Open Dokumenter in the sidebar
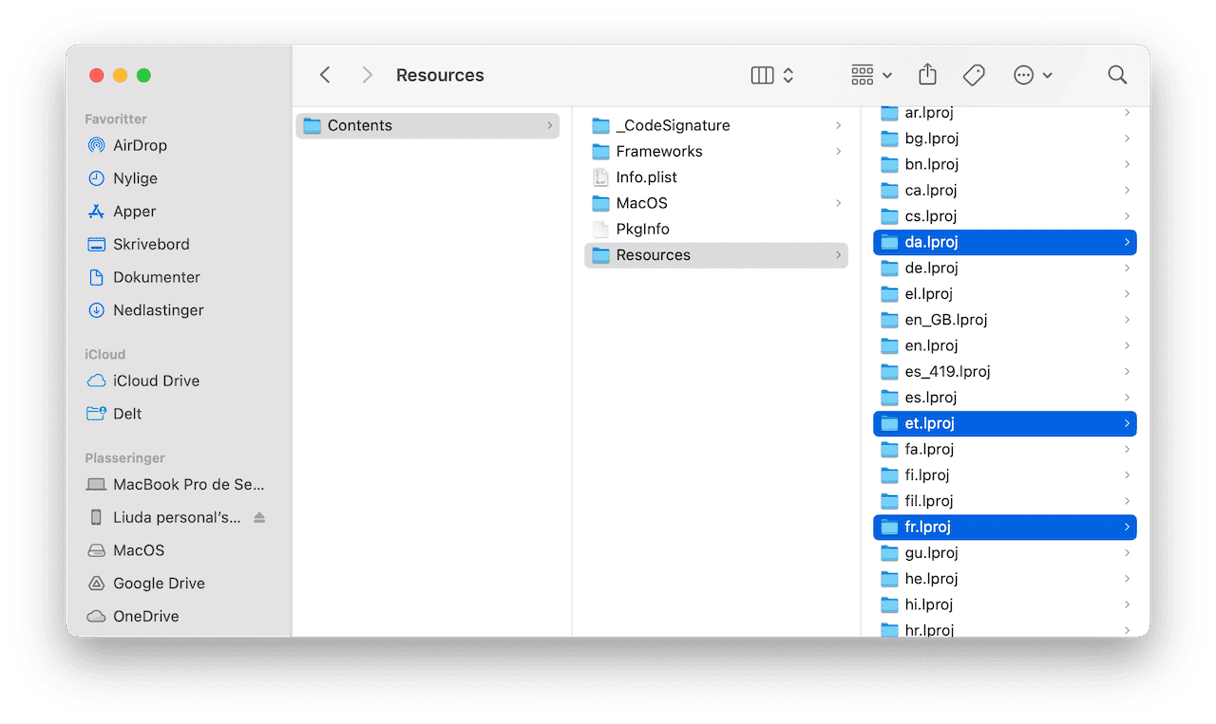 pyautogui.click(x=156, y=277)
